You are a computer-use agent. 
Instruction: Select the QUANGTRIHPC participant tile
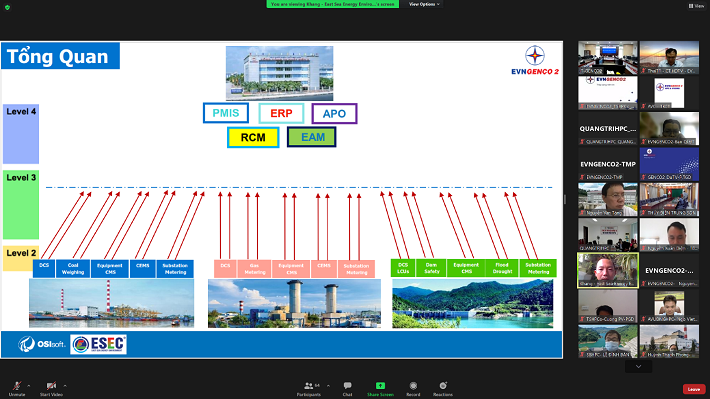pos(608,129)
